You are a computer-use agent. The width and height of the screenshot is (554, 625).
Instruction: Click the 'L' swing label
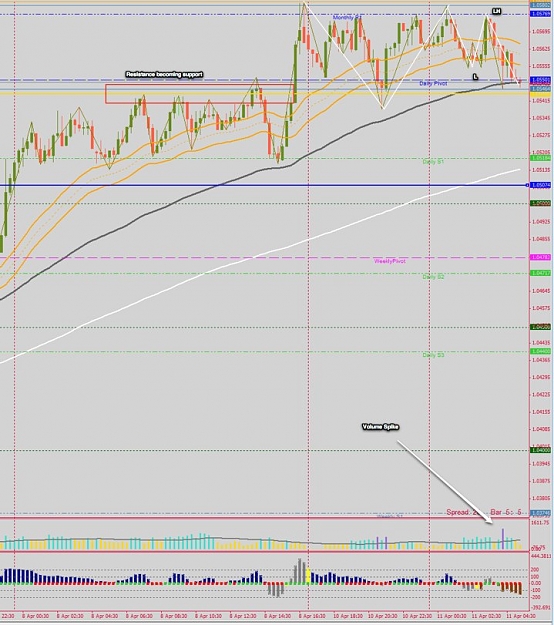coord(475,77)
